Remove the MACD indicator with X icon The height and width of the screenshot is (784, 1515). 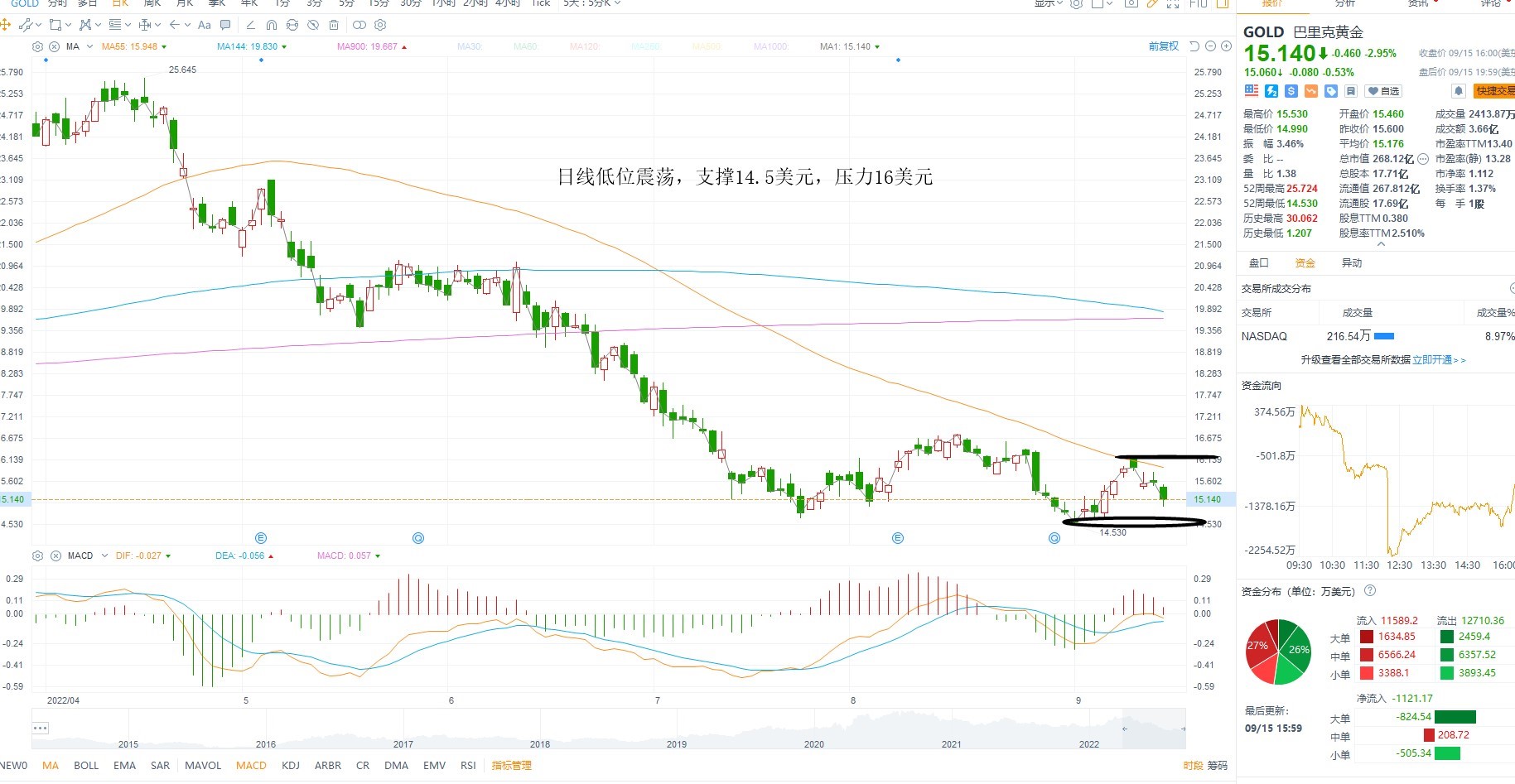pyautogui.click(x=55, y=556)
